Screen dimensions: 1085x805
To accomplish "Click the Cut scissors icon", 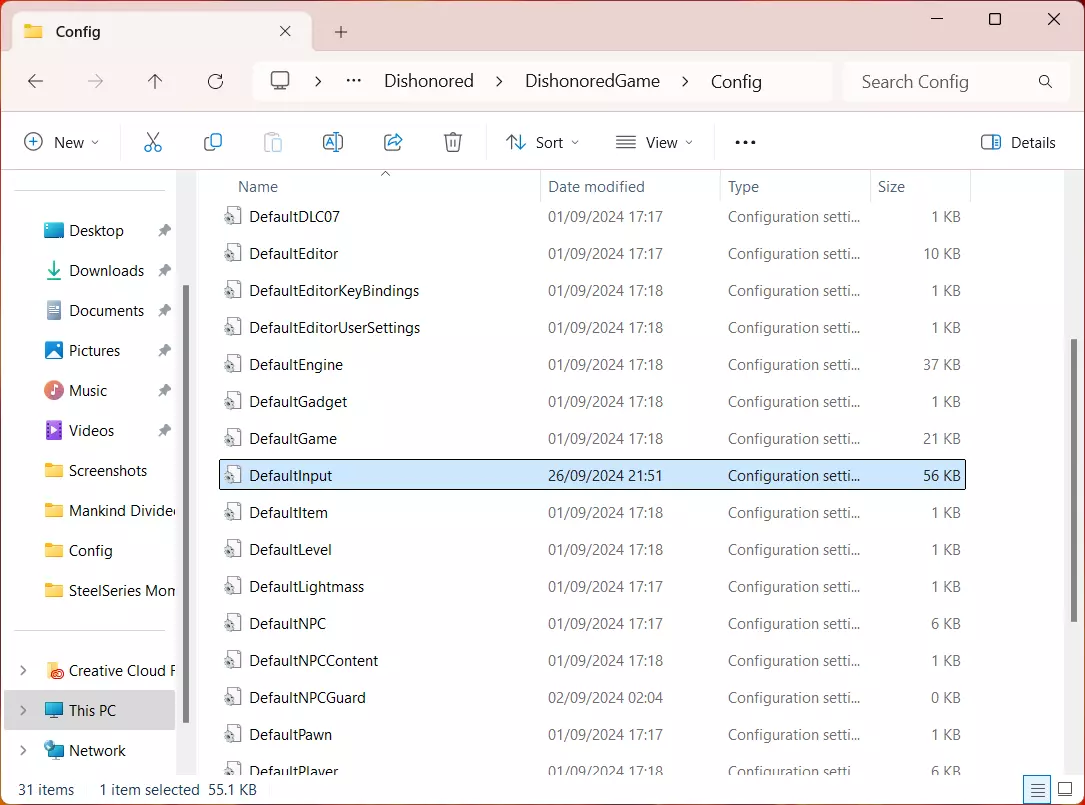I will (x=153, y=142).
